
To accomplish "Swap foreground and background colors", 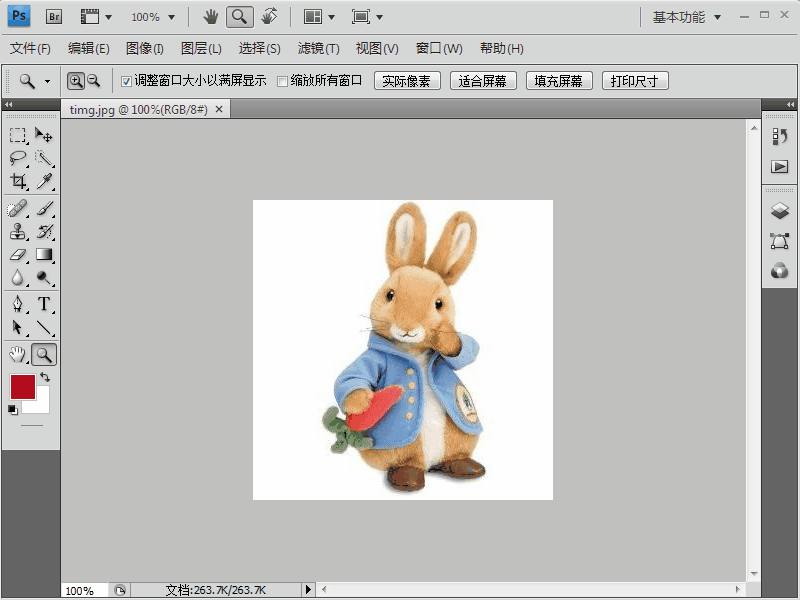I will 45,377.
